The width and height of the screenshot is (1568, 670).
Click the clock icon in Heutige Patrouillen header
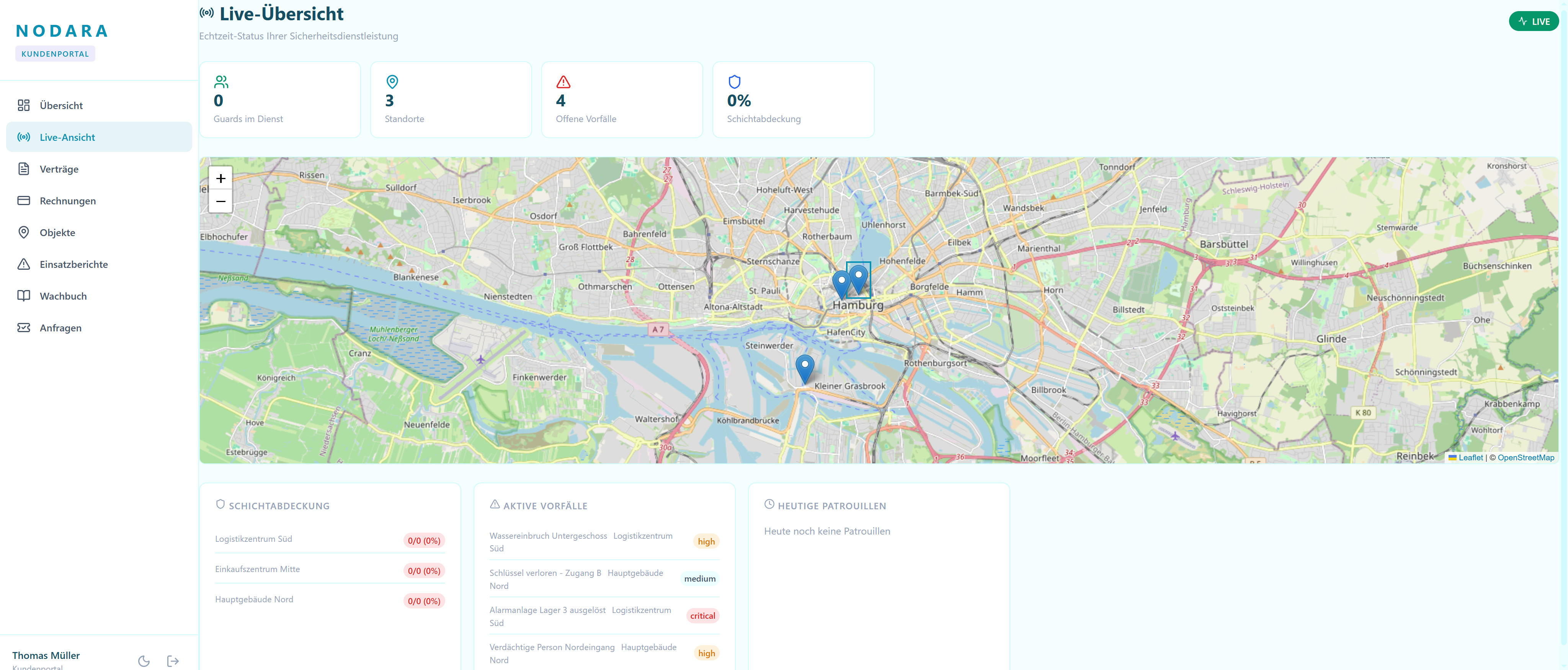[x=769, y=504]
